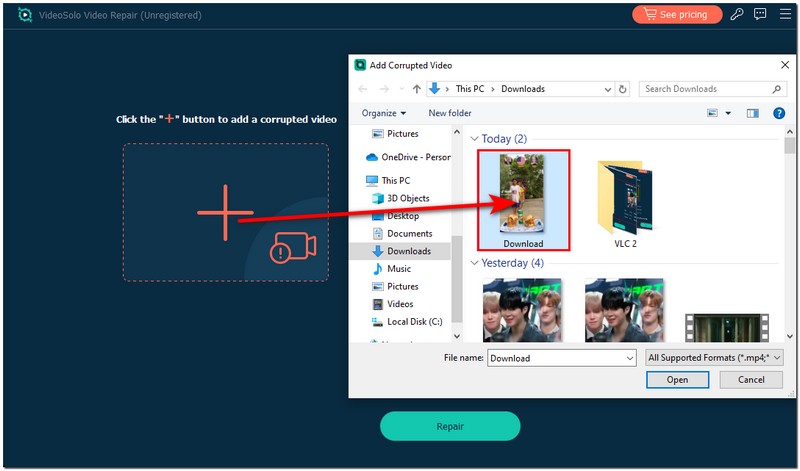
Task: Collapse the Yesterday group
Action: 474,263
